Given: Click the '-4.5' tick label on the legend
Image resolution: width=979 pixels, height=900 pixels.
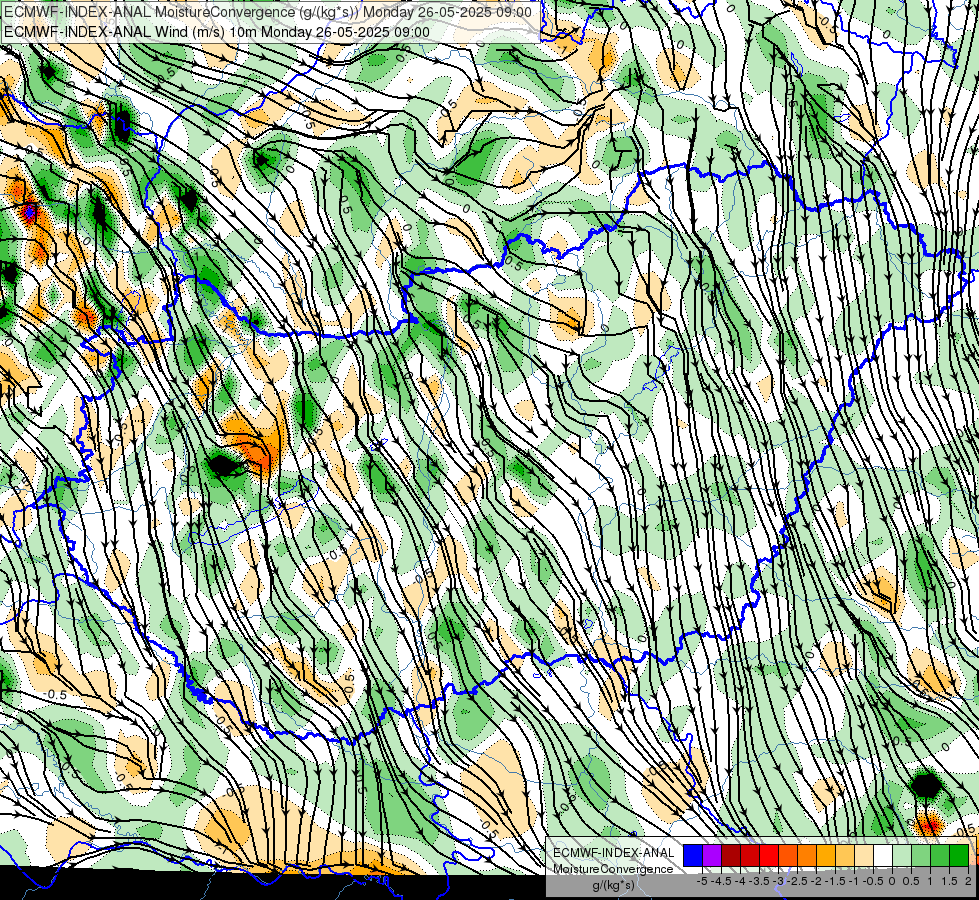Looking at the screenshot, I should 721,881.
